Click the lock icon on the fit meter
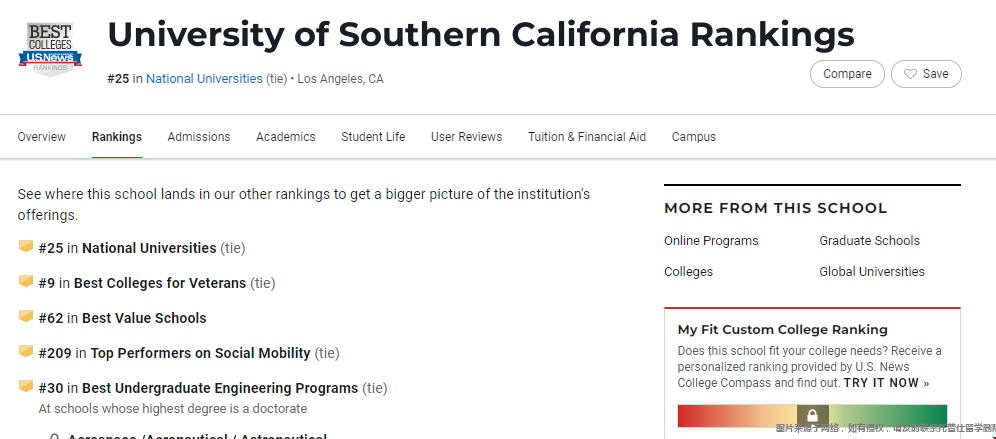The image size is (996, 439). (812, 416)
